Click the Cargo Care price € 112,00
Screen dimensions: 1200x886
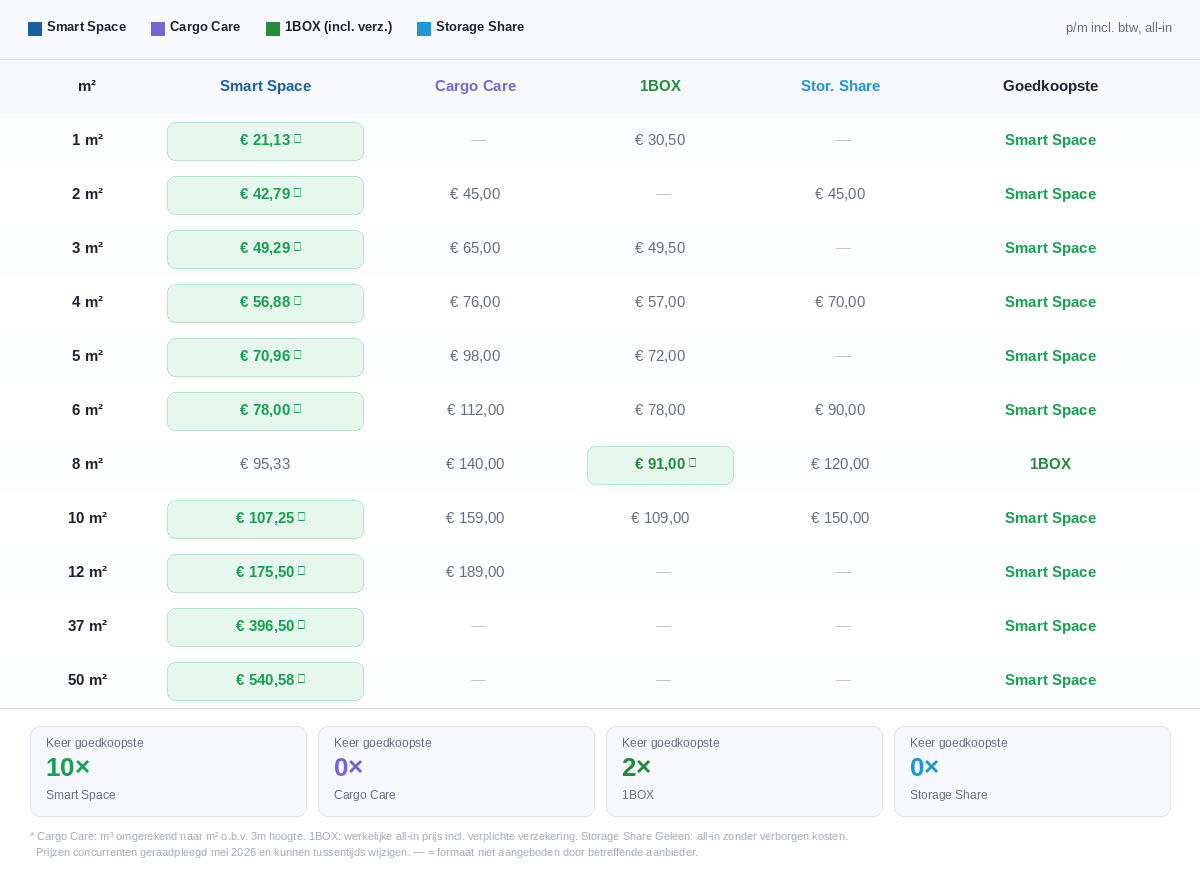pyautogui.click(x=475, y=410)
